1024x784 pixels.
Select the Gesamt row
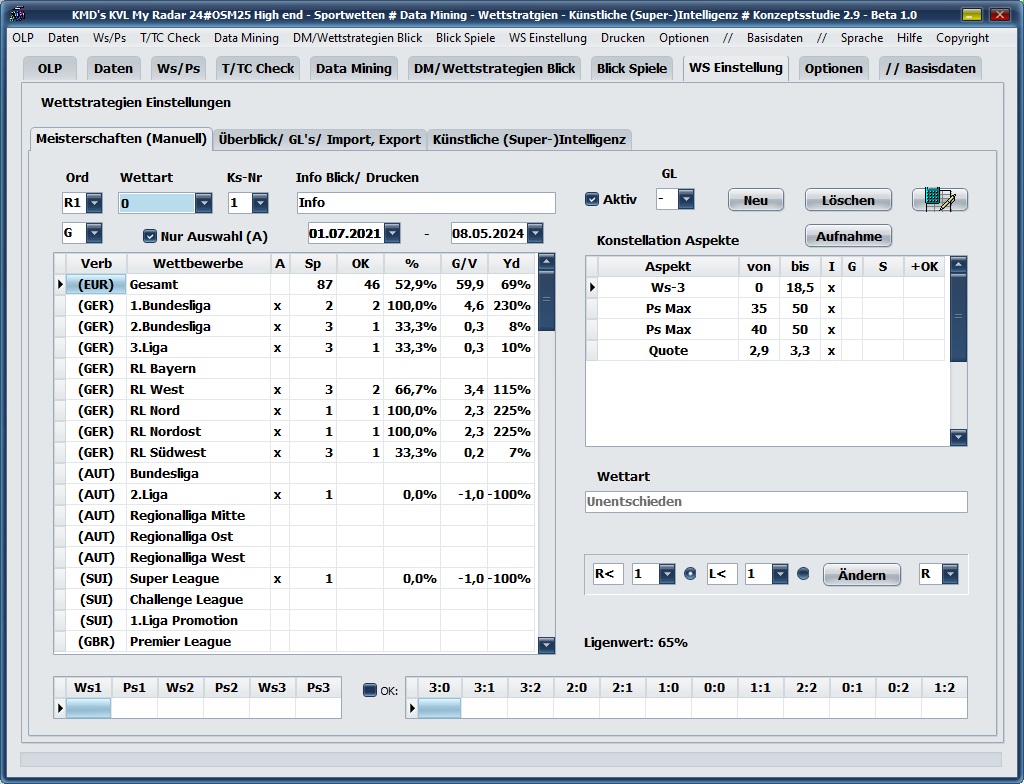(300, 285)
